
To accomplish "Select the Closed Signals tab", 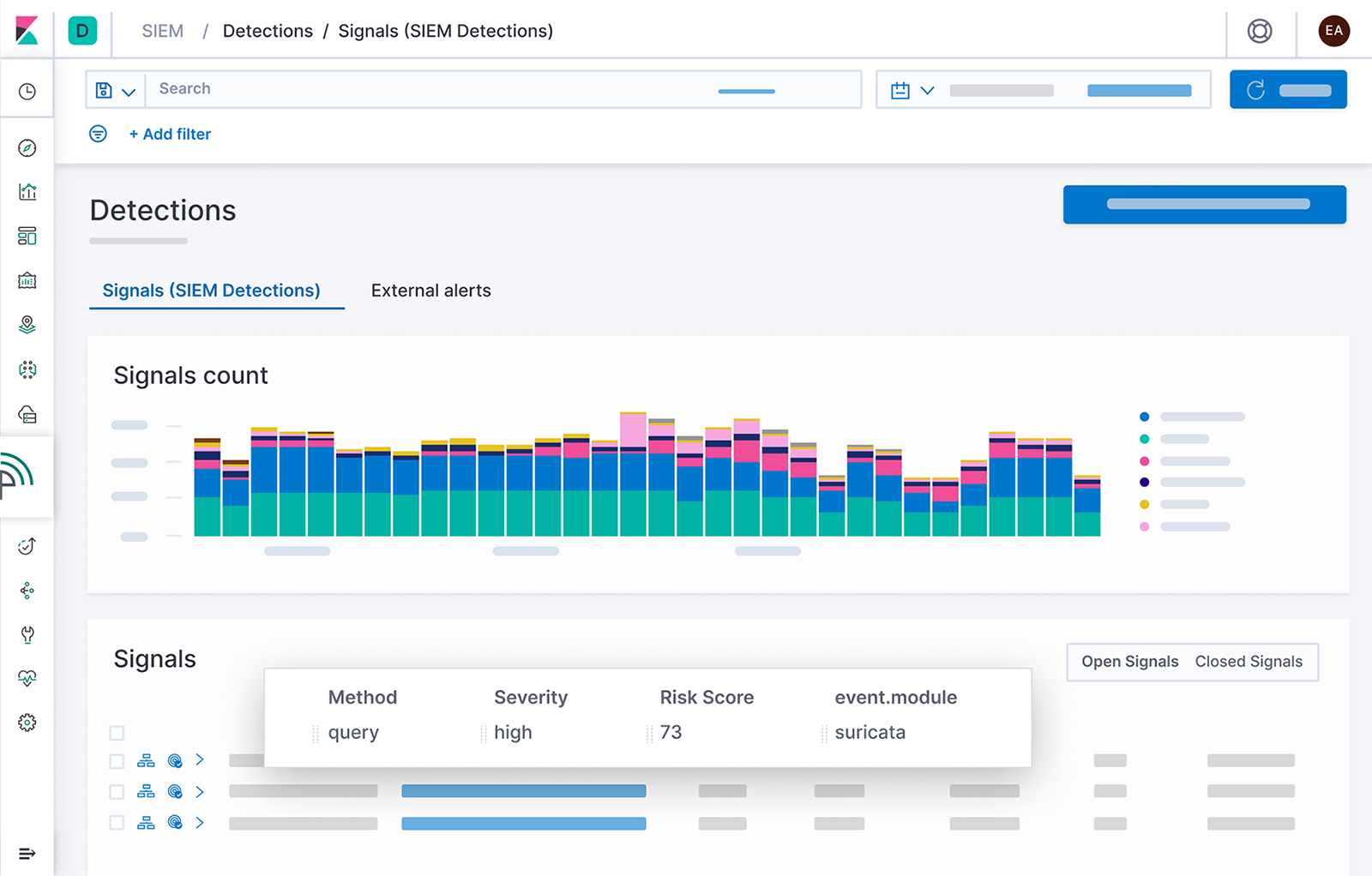I will 1249,662.
